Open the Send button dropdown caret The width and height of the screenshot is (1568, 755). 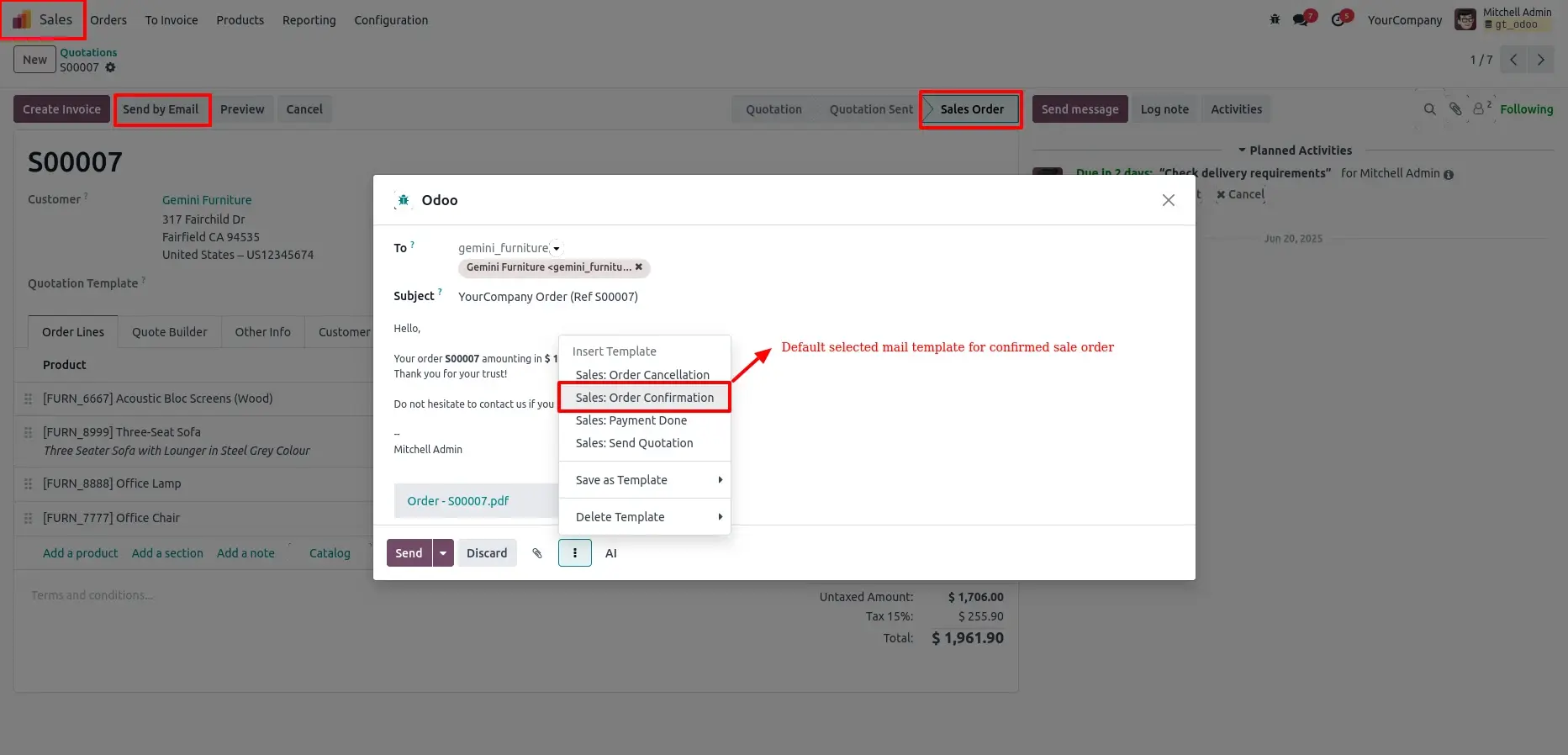click(x=443, y=553)
